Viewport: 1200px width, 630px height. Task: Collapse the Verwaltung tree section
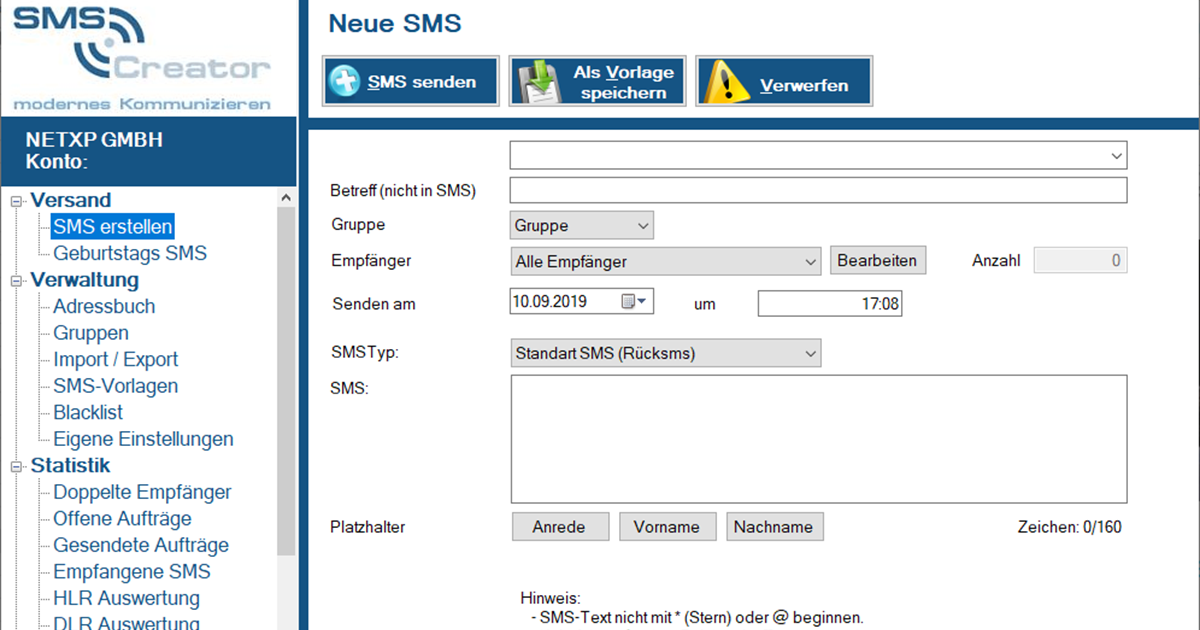point(15,281)
